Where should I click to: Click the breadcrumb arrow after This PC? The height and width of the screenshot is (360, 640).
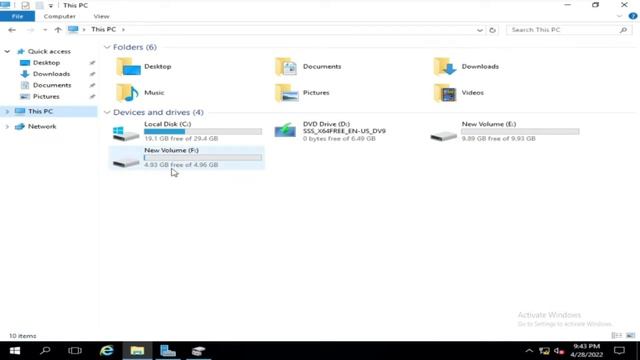pyautogui.click(x=123, y=30)
